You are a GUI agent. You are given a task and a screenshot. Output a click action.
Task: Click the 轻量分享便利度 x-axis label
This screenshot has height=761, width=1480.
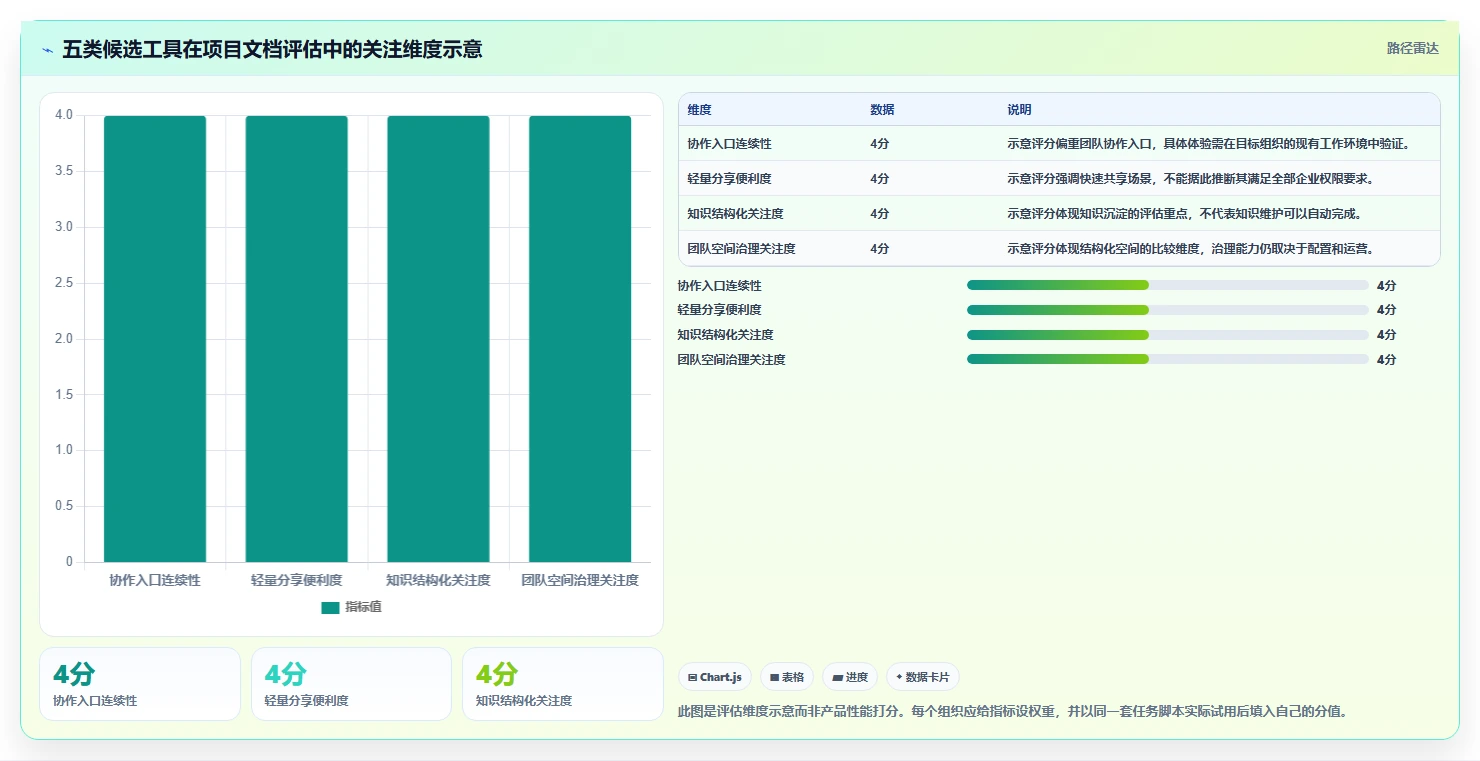[297, 580]
